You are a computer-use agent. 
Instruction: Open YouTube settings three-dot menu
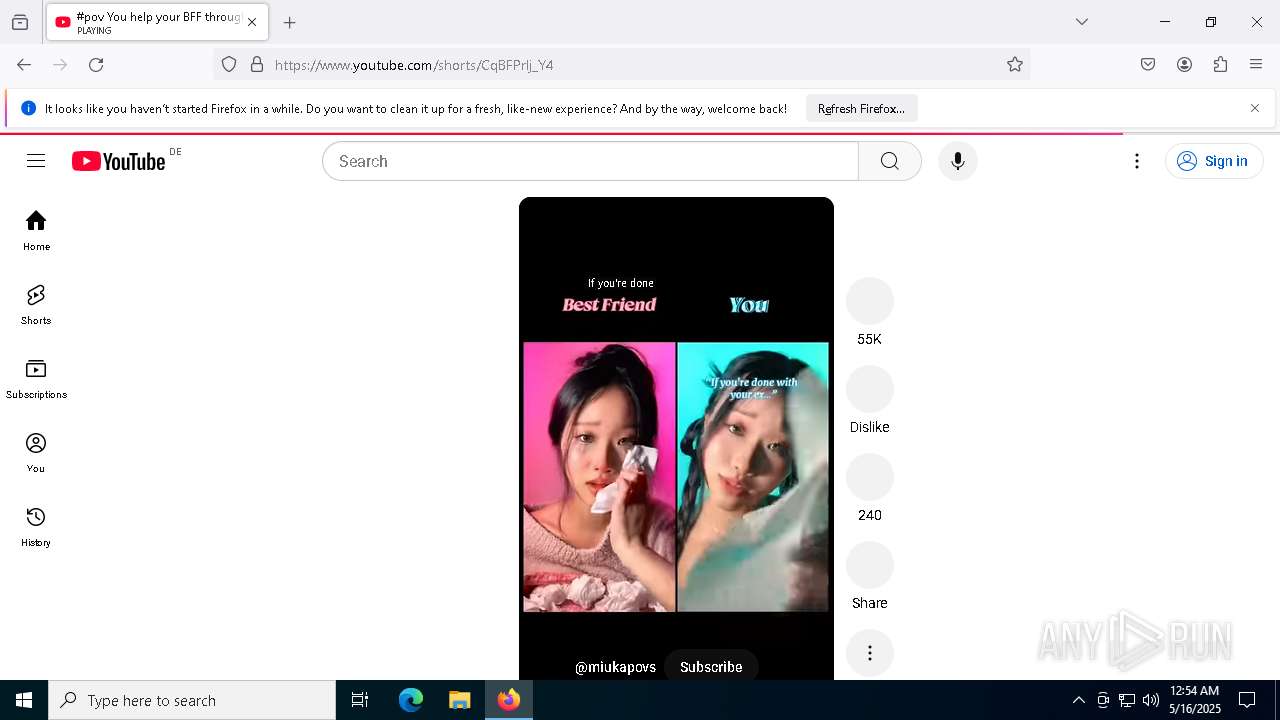click(x=1137, y=161)
